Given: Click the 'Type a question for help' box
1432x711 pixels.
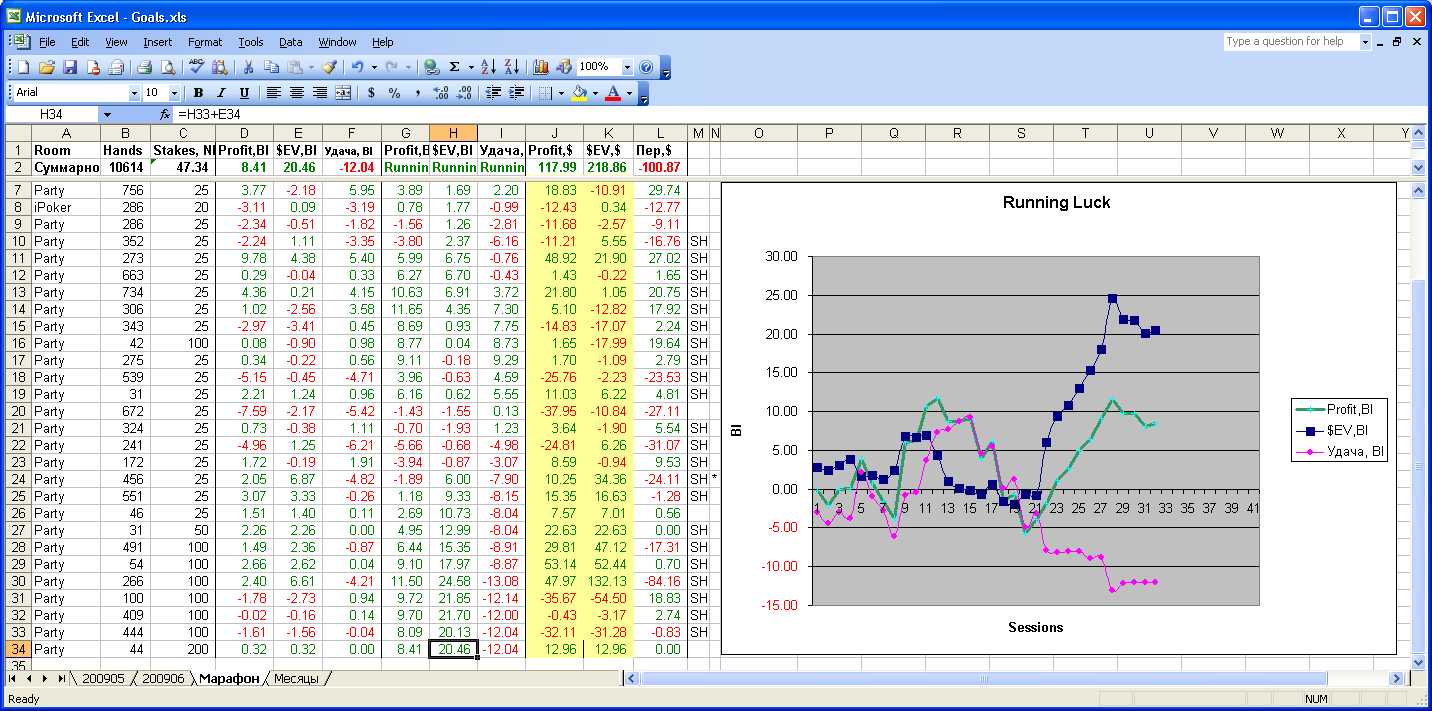Looking at the screenshot, I should pos(1290,42).
